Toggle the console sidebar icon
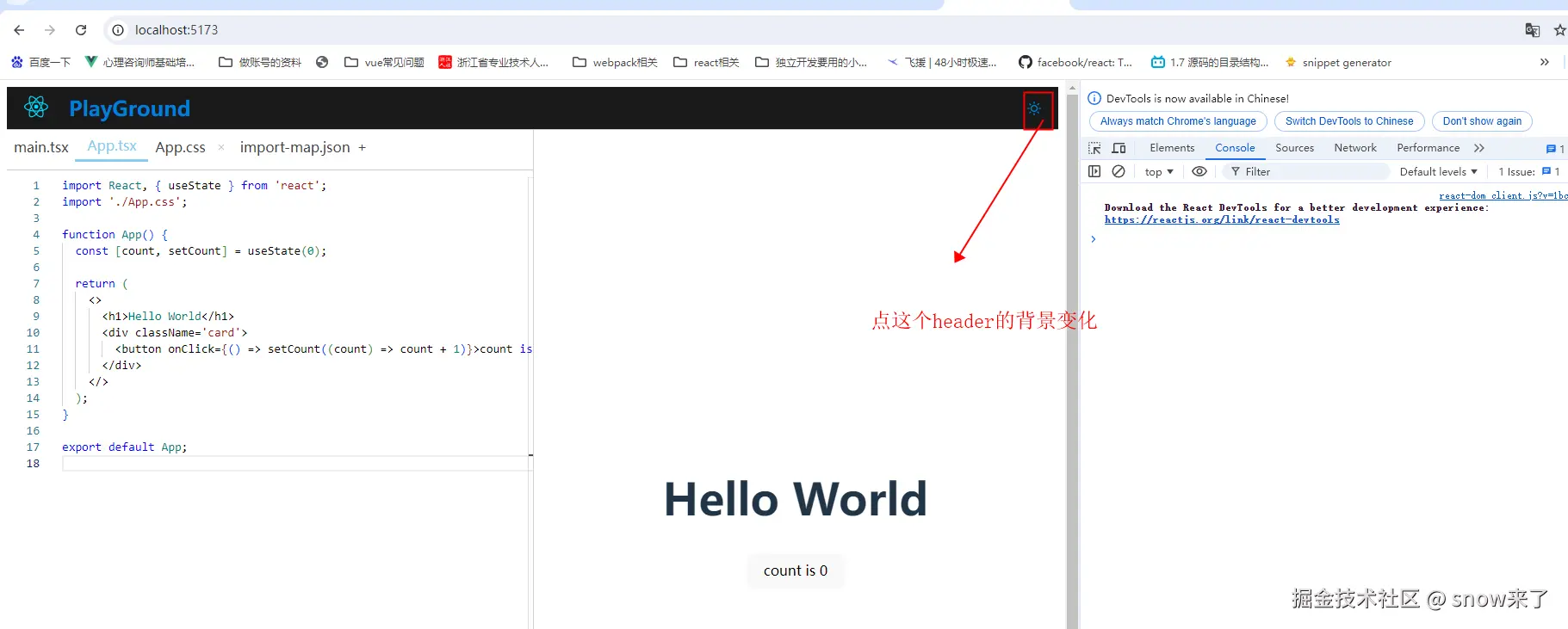Screen dimensions: 1568x629 1094,171
